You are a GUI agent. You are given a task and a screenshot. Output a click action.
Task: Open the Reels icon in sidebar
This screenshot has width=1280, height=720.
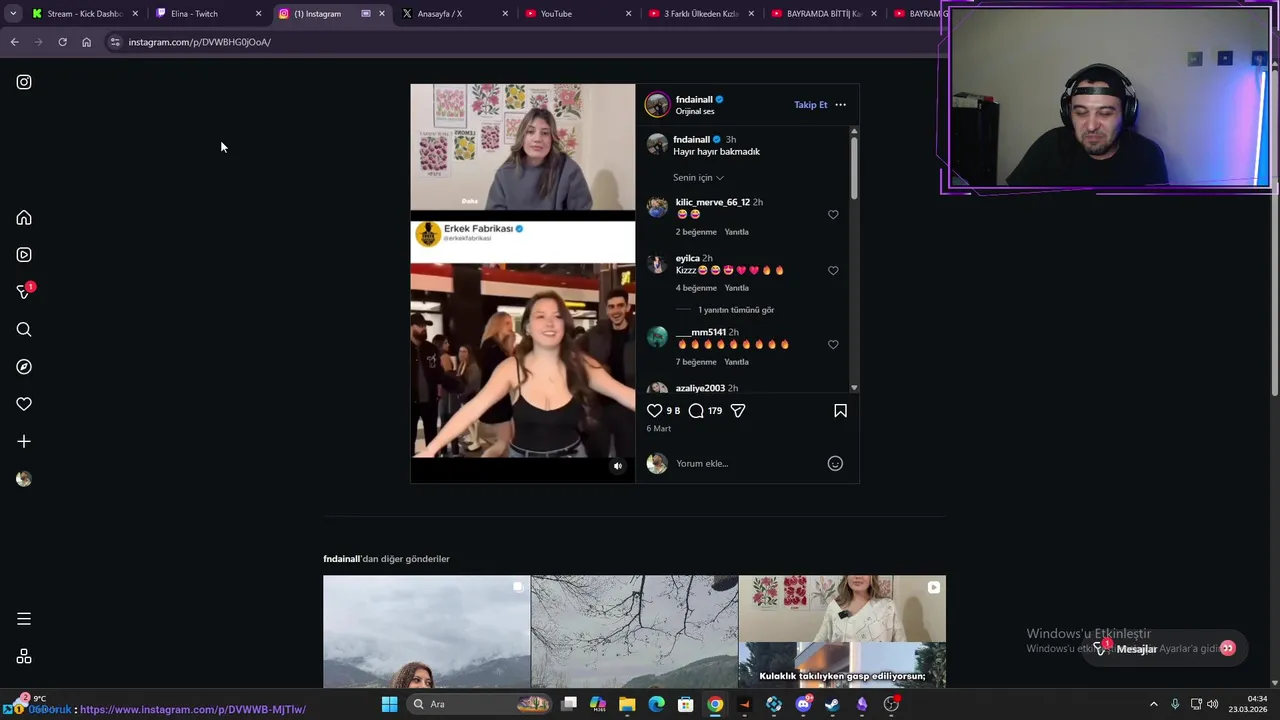24,255
